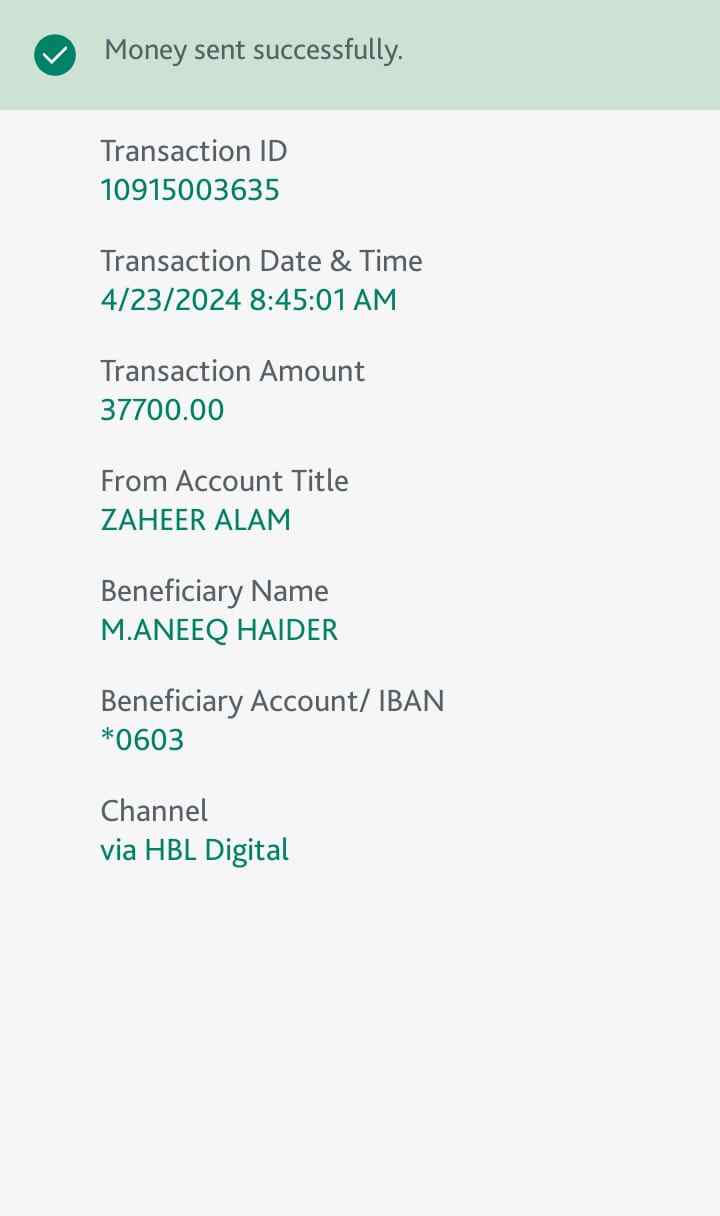Select the amount value 37700.00
The image size is (720, 1216).
pyautogui.click(x=162, y=410)
